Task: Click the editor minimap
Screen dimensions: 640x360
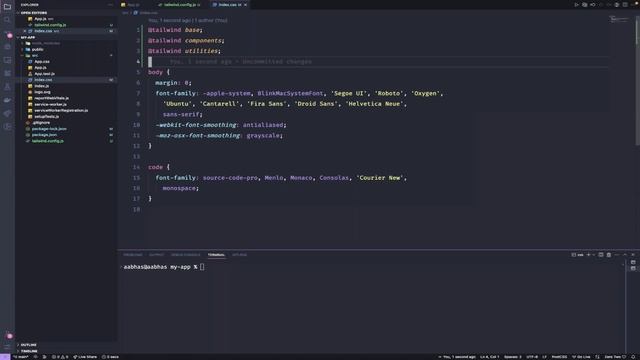Action: [x=619, y=19]
